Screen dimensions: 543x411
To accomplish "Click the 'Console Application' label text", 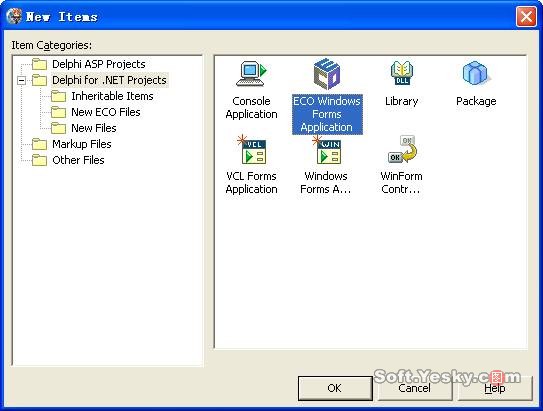I will [251, 107].
